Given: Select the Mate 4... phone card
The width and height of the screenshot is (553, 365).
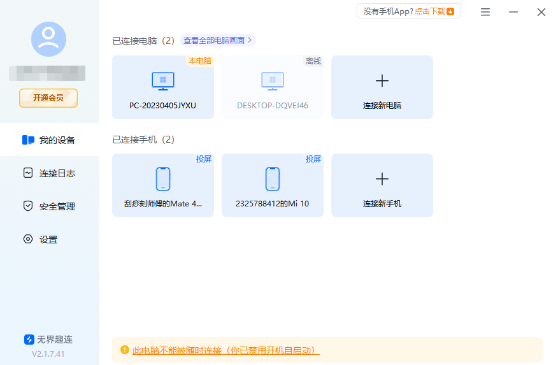Looking at the screenshot, I should pyautogui.click(x=163, y=185).
